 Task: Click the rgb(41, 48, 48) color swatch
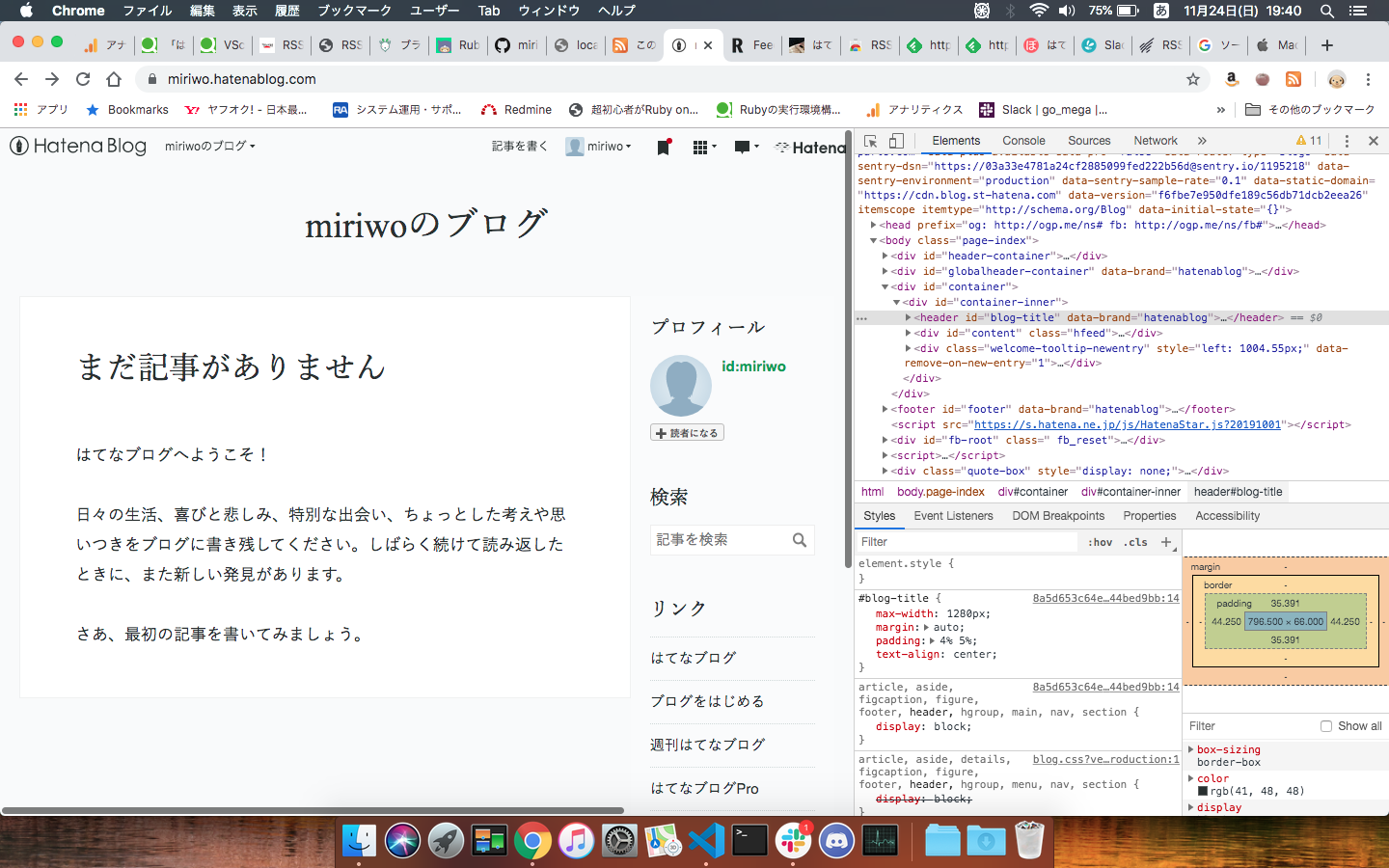(x=1203, y=791)
